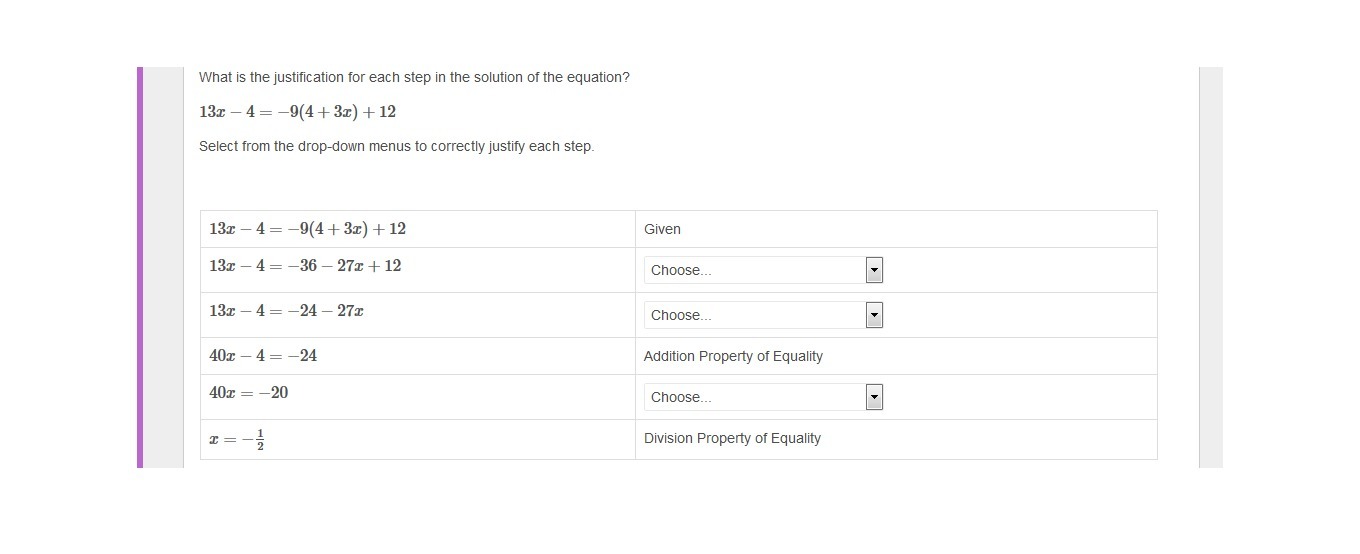1360x554 pixels.
Task: Click the "Given" justification text
Action: [662, 229]
